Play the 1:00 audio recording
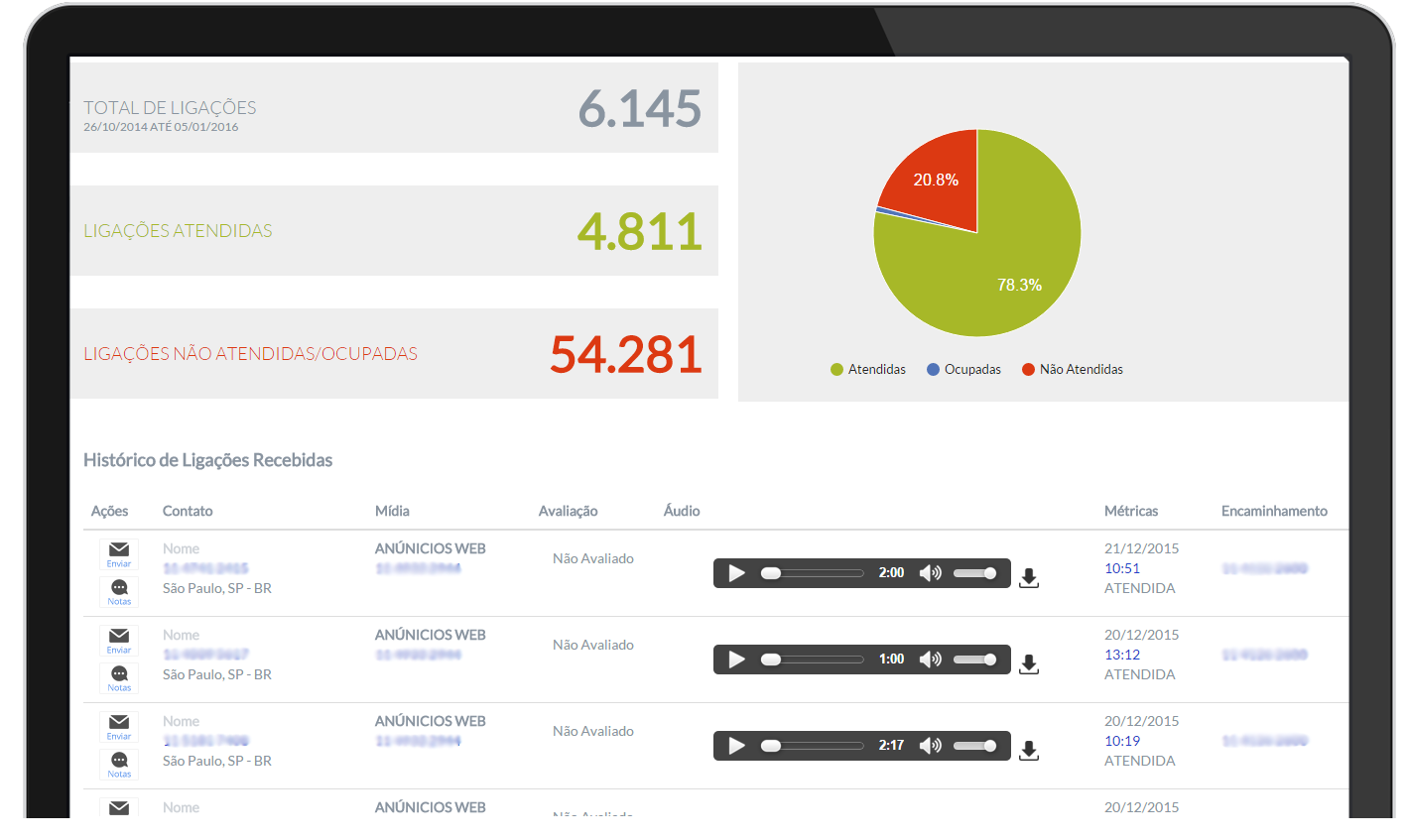 [x=736, y=660]
